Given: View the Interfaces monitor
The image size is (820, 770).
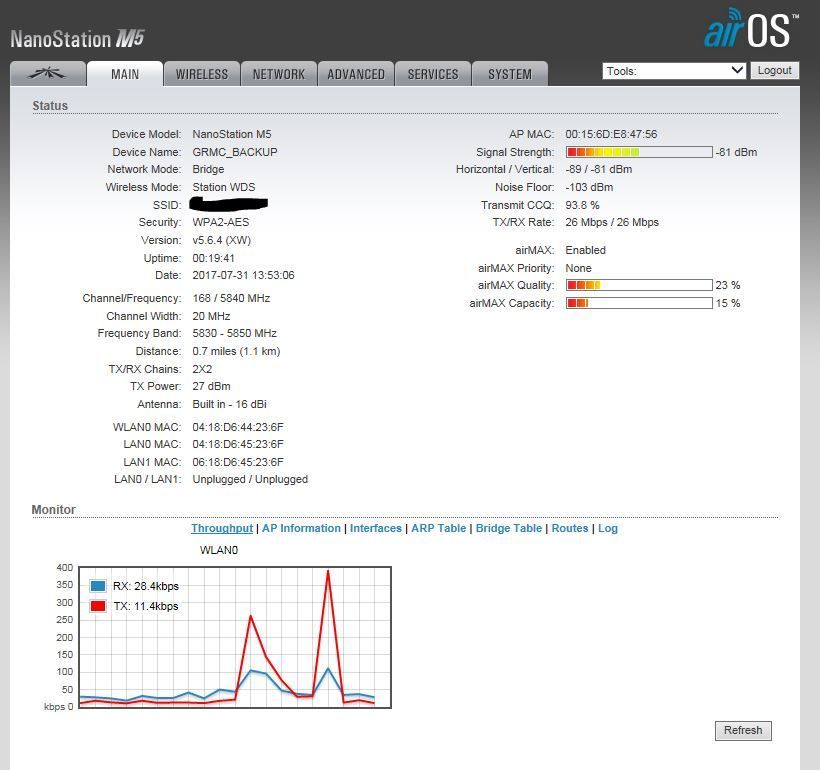Looking at the screenshot, I should 376,528.
